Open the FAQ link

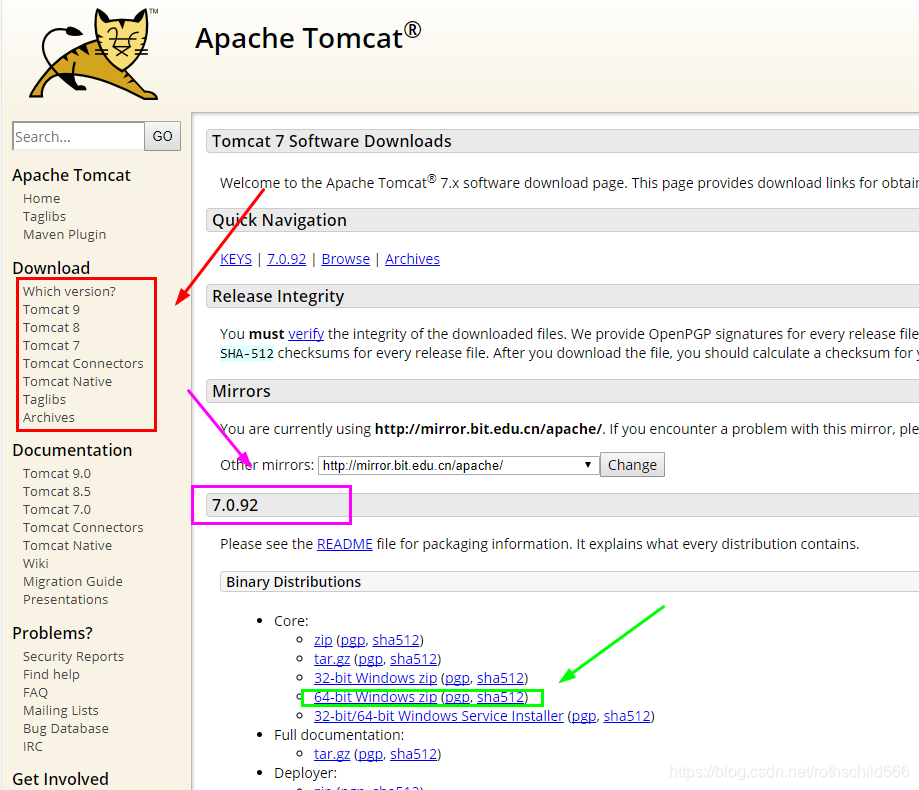point(35,693)
